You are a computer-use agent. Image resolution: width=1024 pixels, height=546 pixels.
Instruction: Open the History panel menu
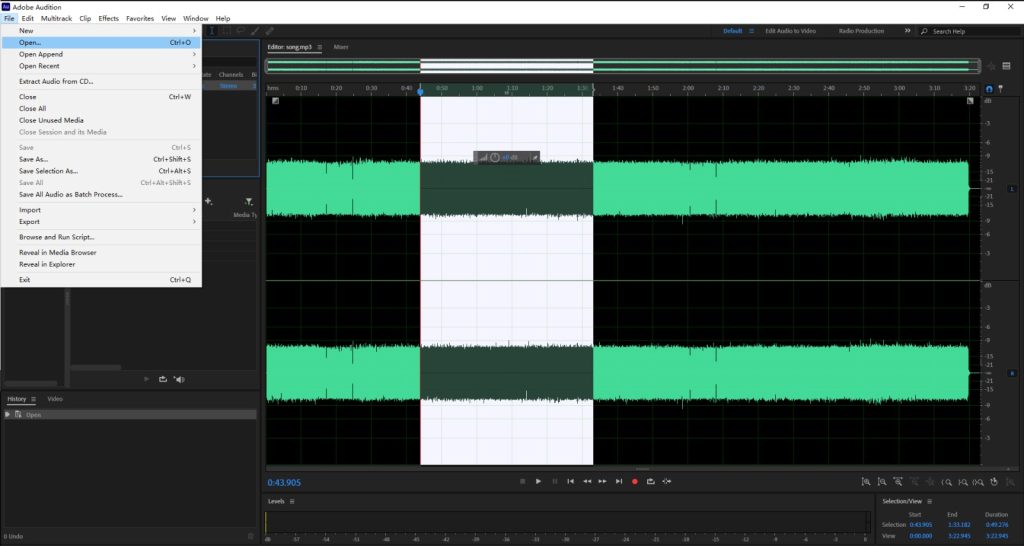click(33, 399)
